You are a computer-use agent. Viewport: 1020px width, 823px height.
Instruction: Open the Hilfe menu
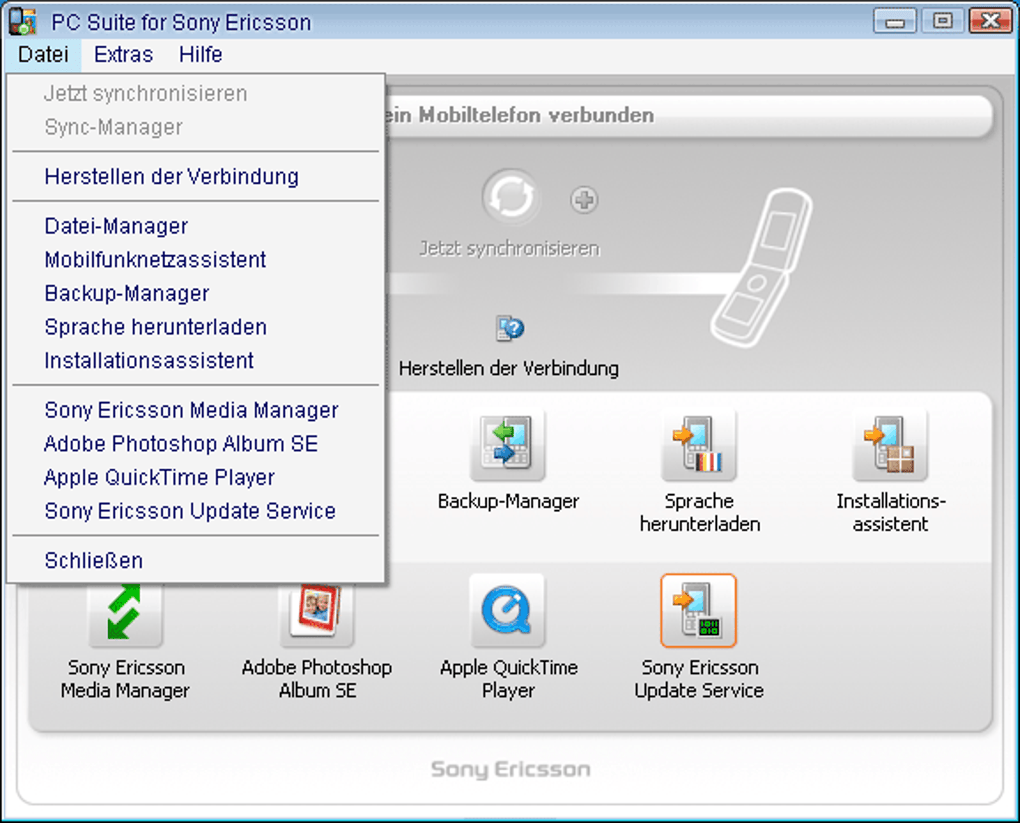[200, 55]
